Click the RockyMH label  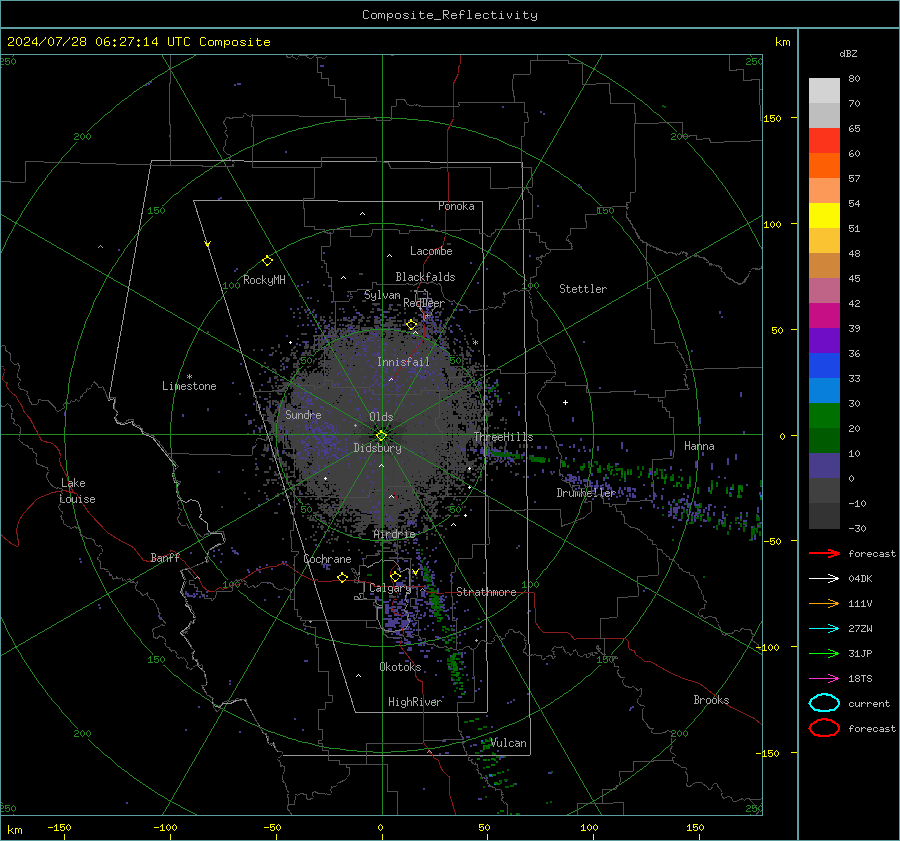coord(264,280)
